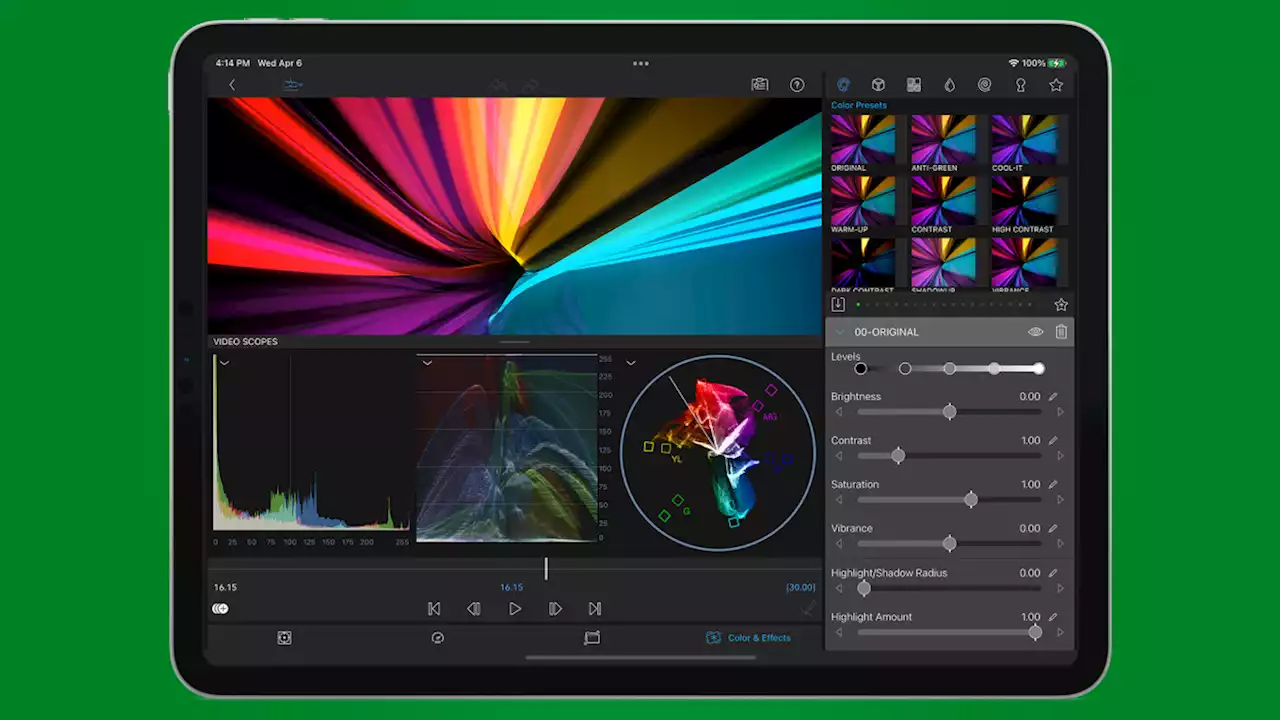Click the Vibrance slider handle

point(949,544)
